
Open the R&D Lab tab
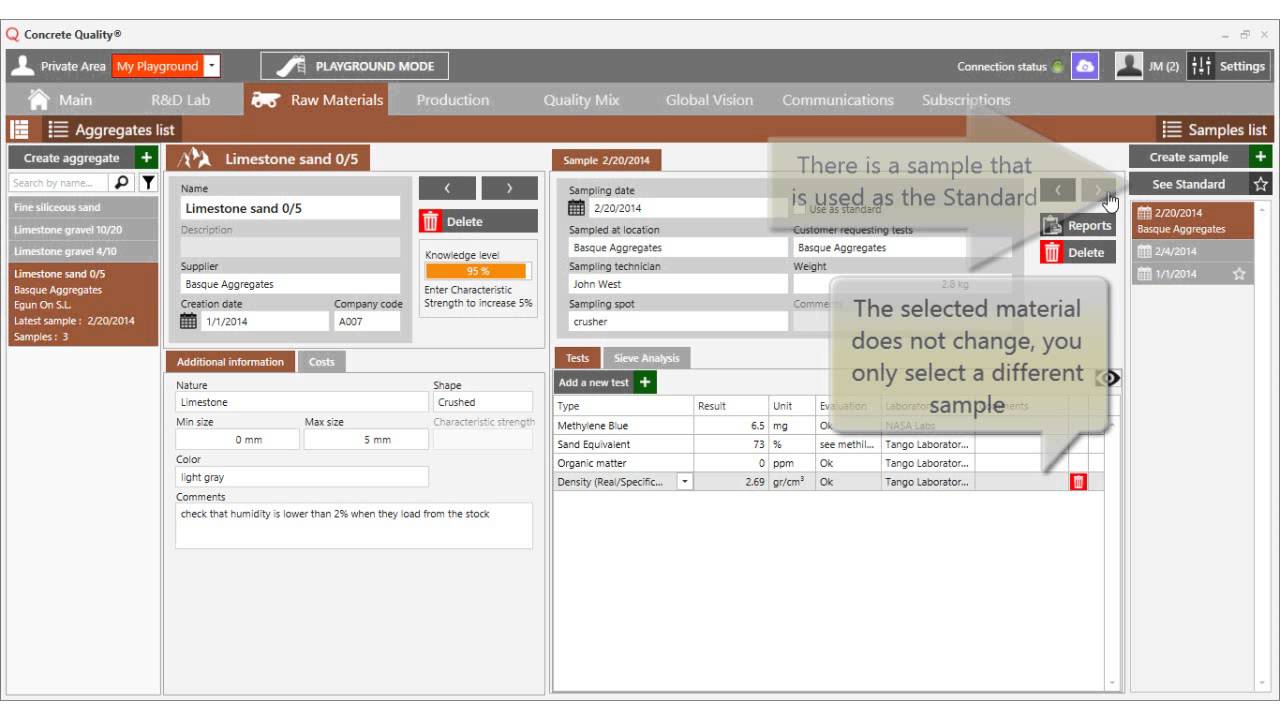pyautogui.click(x=181, y=100)
